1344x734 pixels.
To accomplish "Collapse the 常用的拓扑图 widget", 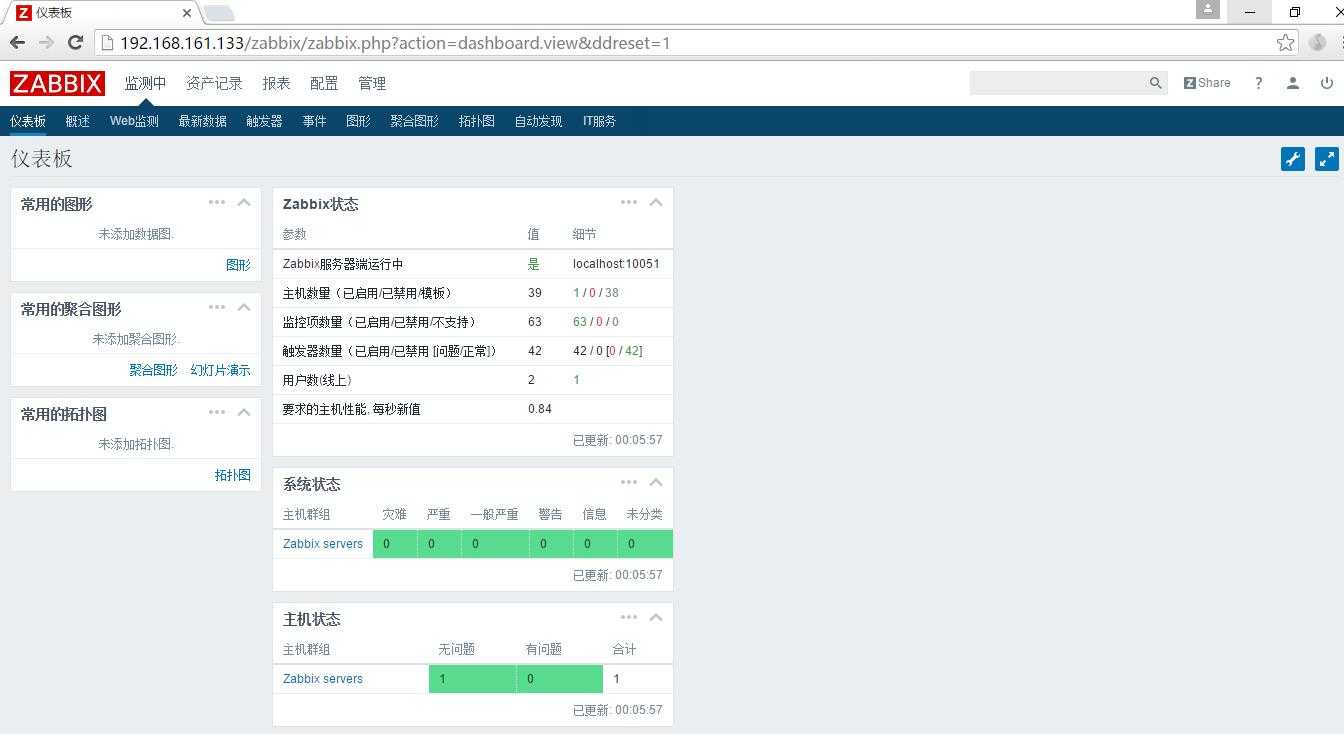I will pyautogui.click(x=244, y=412).
